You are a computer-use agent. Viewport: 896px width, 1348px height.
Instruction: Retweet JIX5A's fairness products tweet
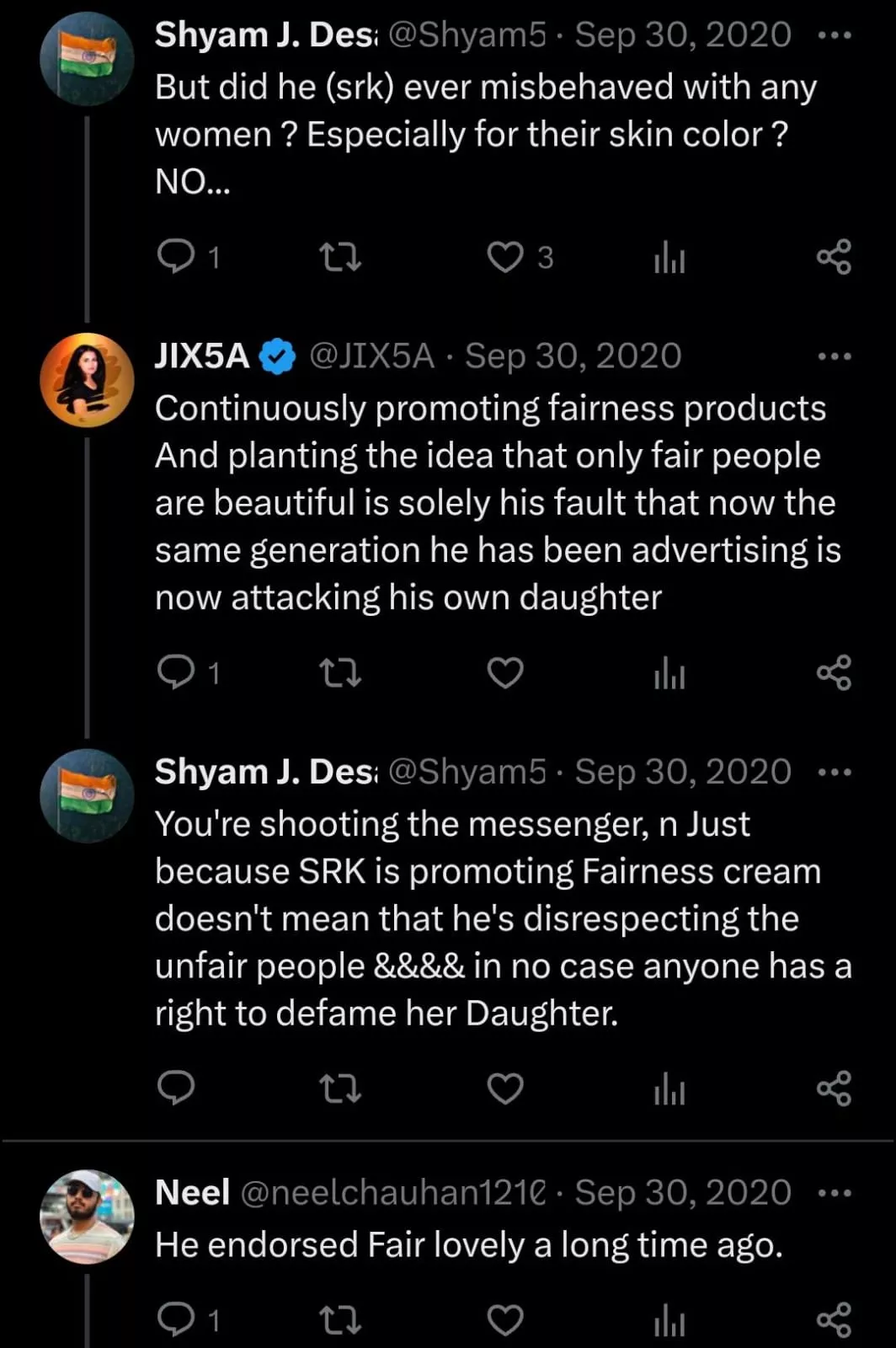click(x=341, y=672)
